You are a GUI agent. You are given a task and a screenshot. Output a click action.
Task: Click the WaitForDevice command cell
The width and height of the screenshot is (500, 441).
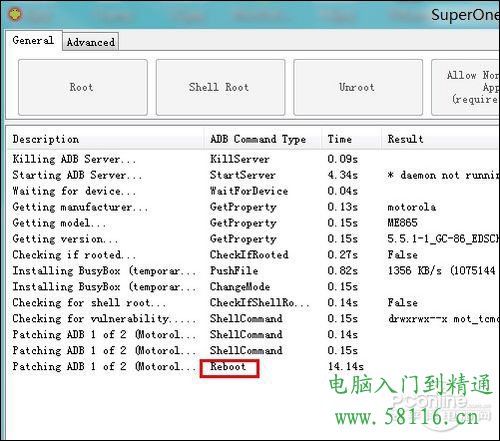click(x=249, y=191)
